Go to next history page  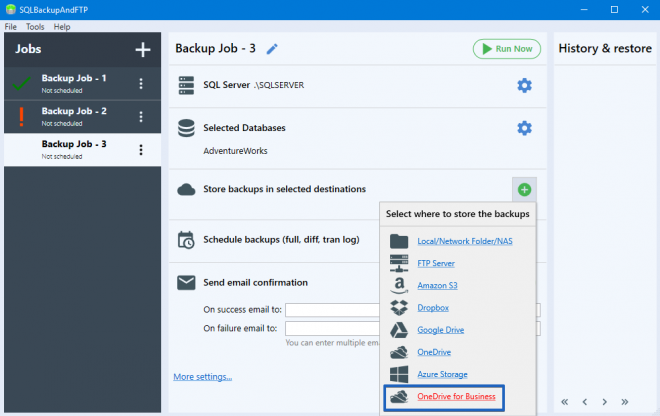[x=604, y=402]
